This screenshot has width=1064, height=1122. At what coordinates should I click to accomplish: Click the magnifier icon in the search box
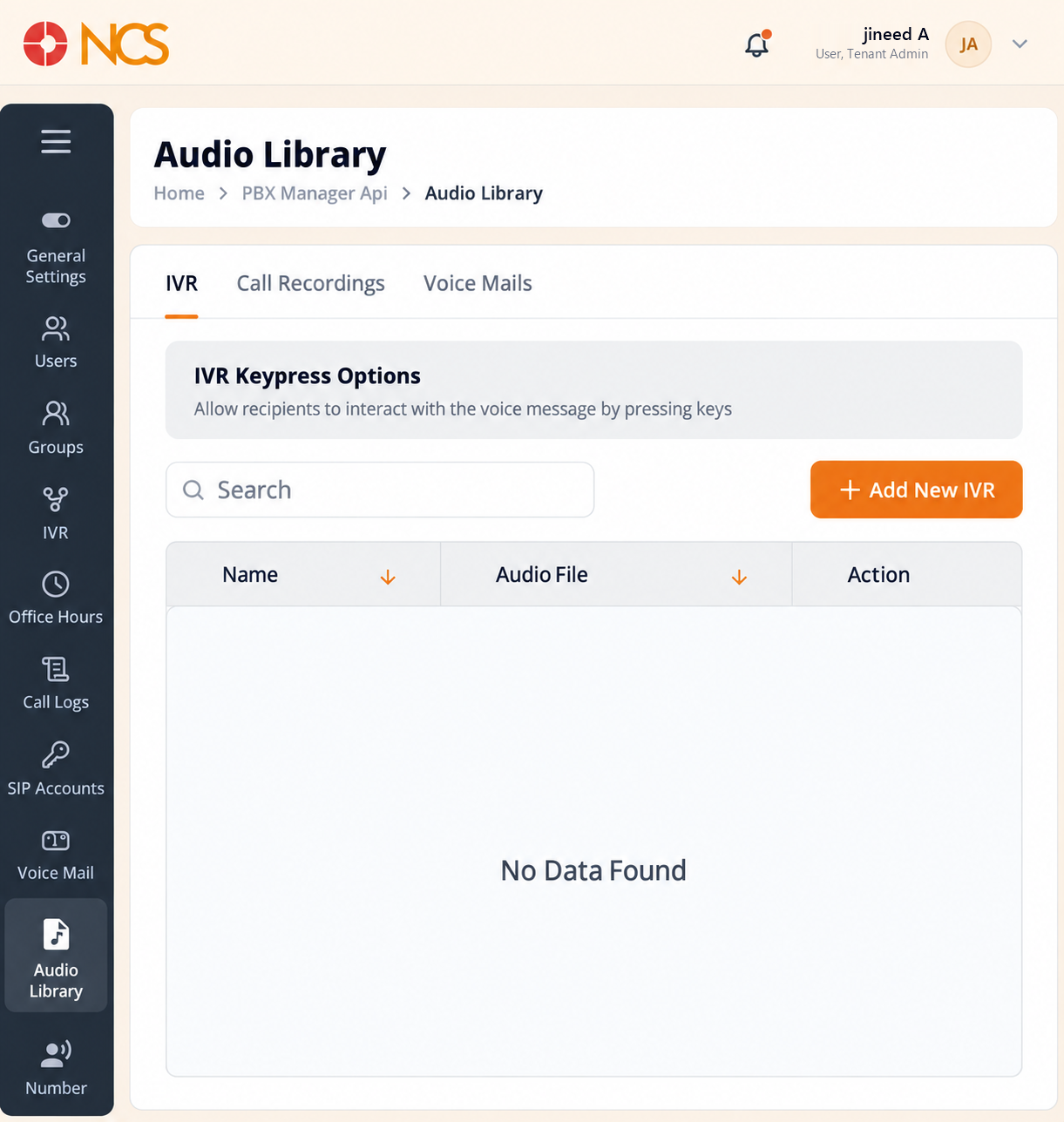(x=193, y=490)
